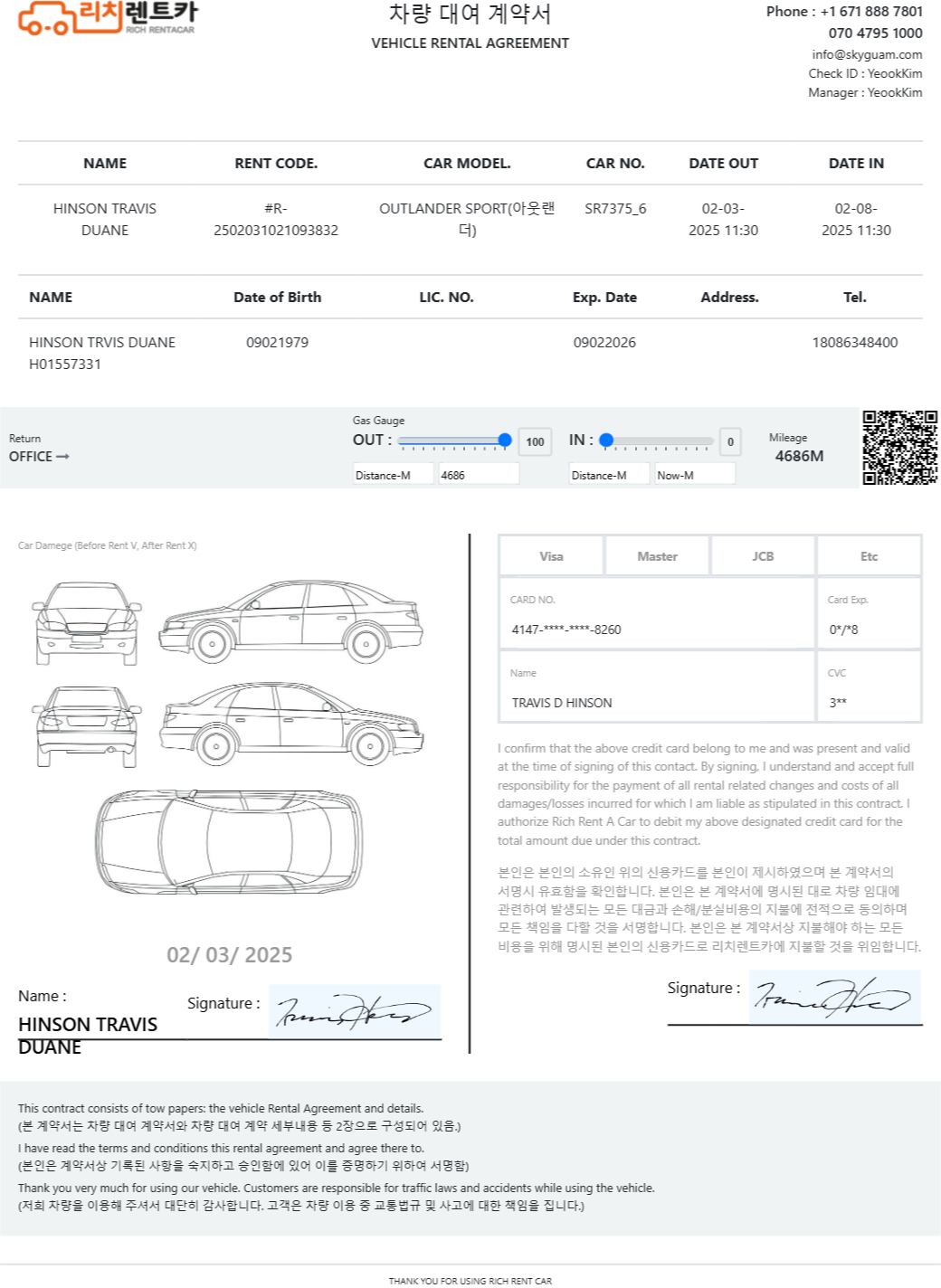Select the Etc card type tab

click(869, 556)
